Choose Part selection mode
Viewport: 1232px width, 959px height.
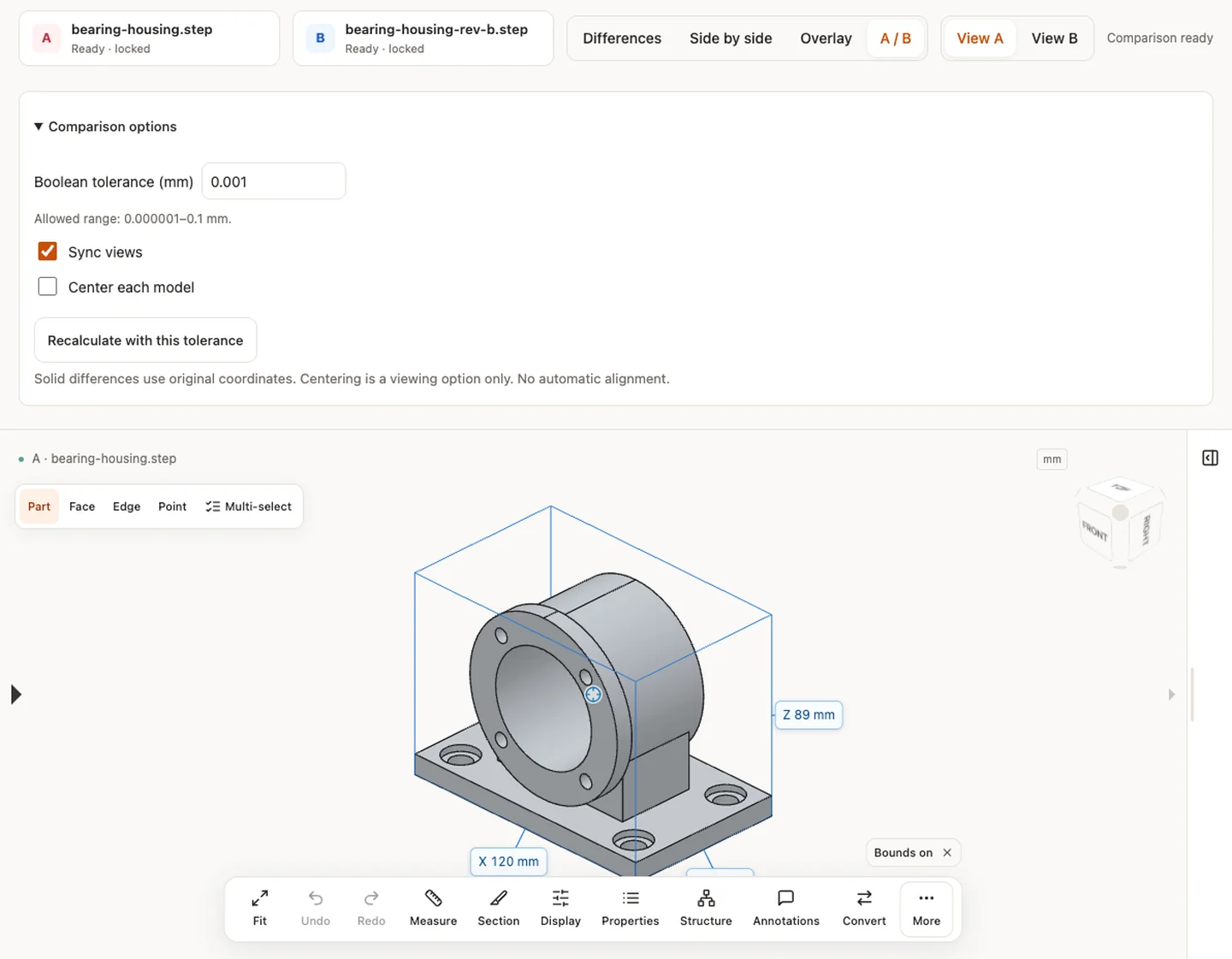(39, 506)
